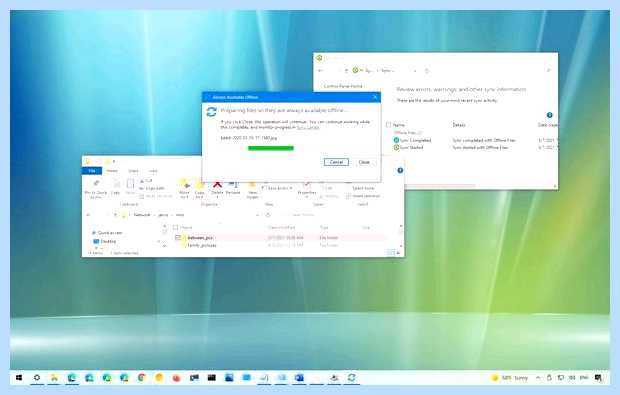Image resolution: width=620 pixels, height=395 pixels.
Task: Open Firefox from the taskbar
Action: [x=176, y=378]
